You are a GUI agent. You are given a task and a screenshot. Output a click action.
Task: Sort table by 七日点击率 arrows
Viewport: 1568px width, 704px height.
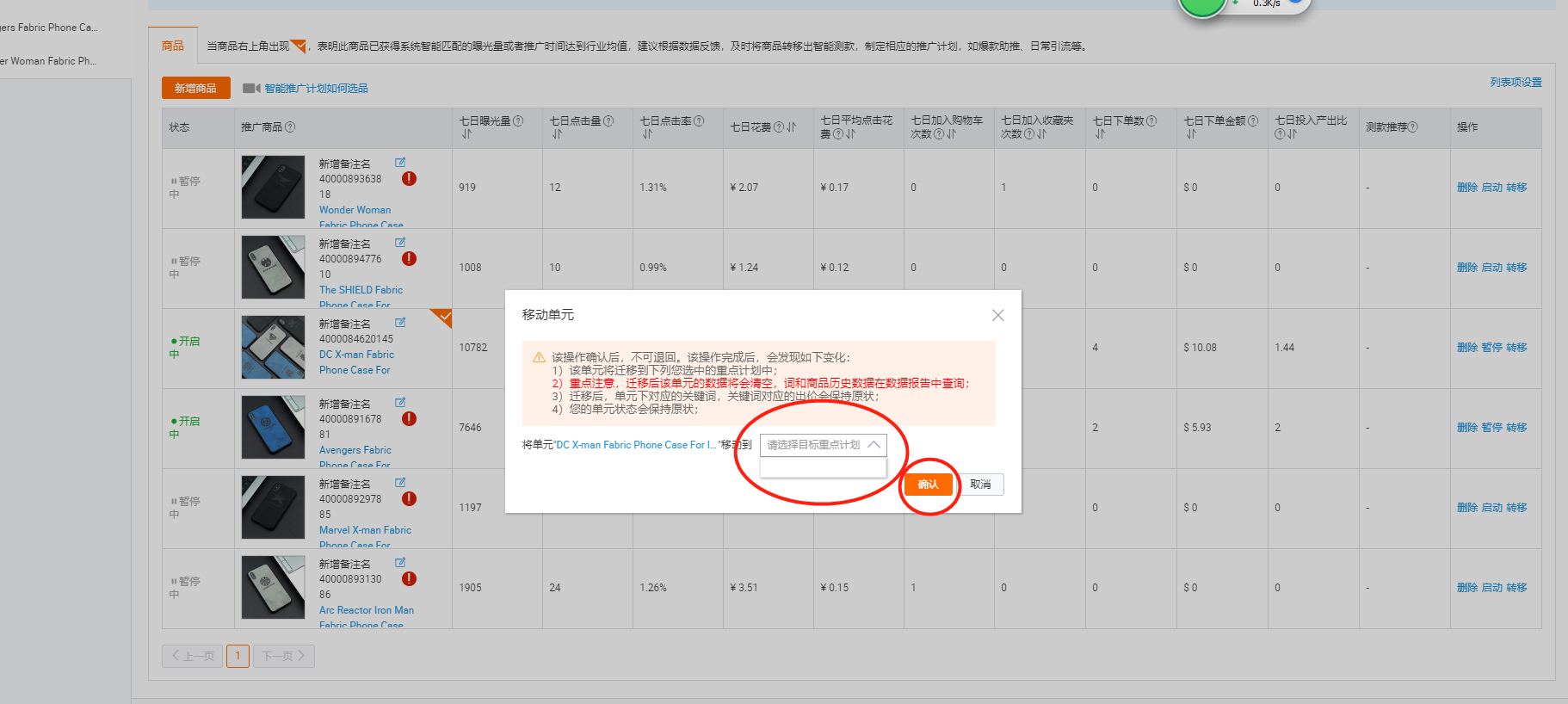[x=647, y=134]
